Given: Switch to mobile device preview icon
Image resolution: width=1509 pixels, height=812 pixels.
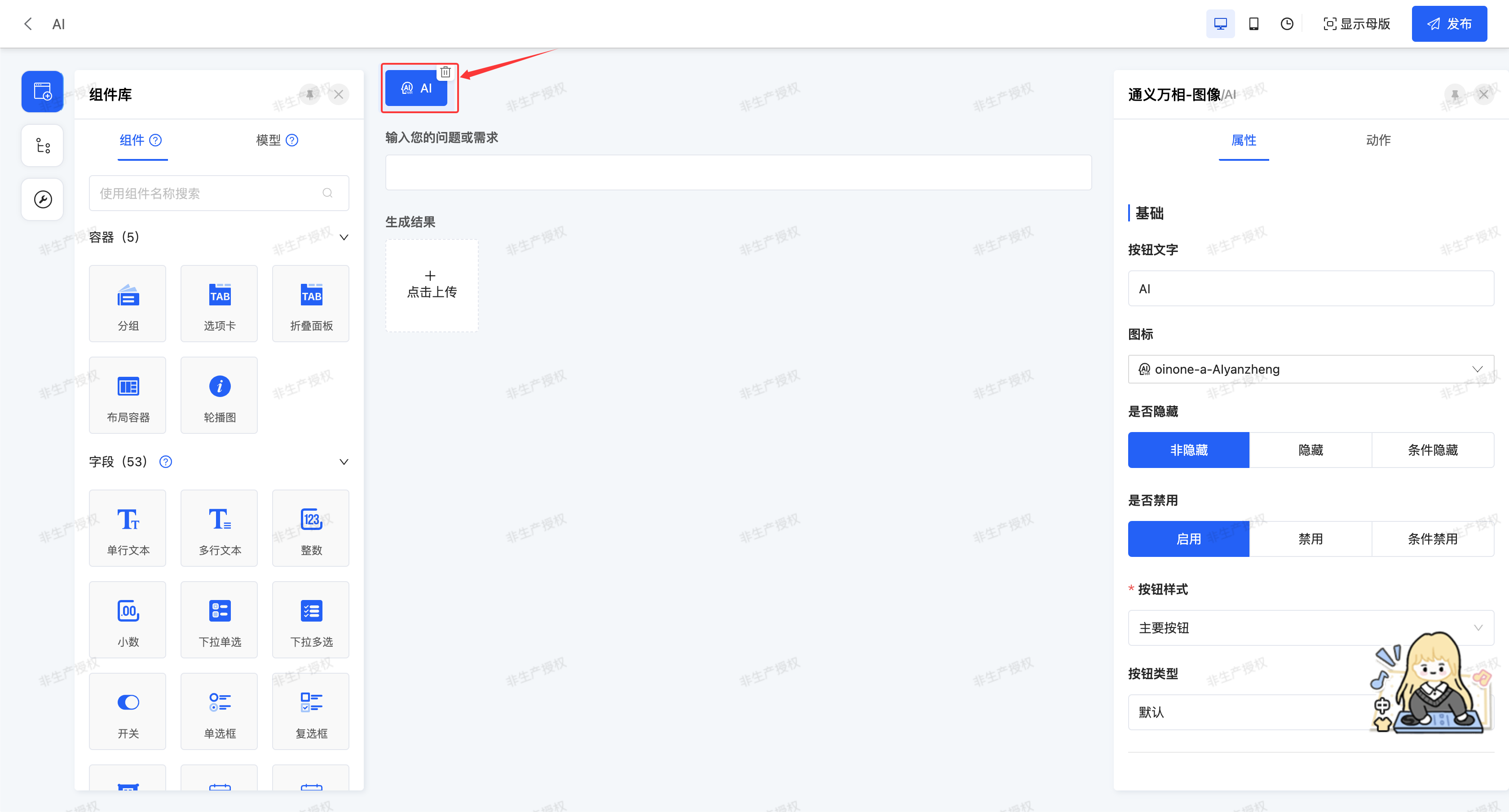Looking at the screenshot, I should click(1253, 24).
